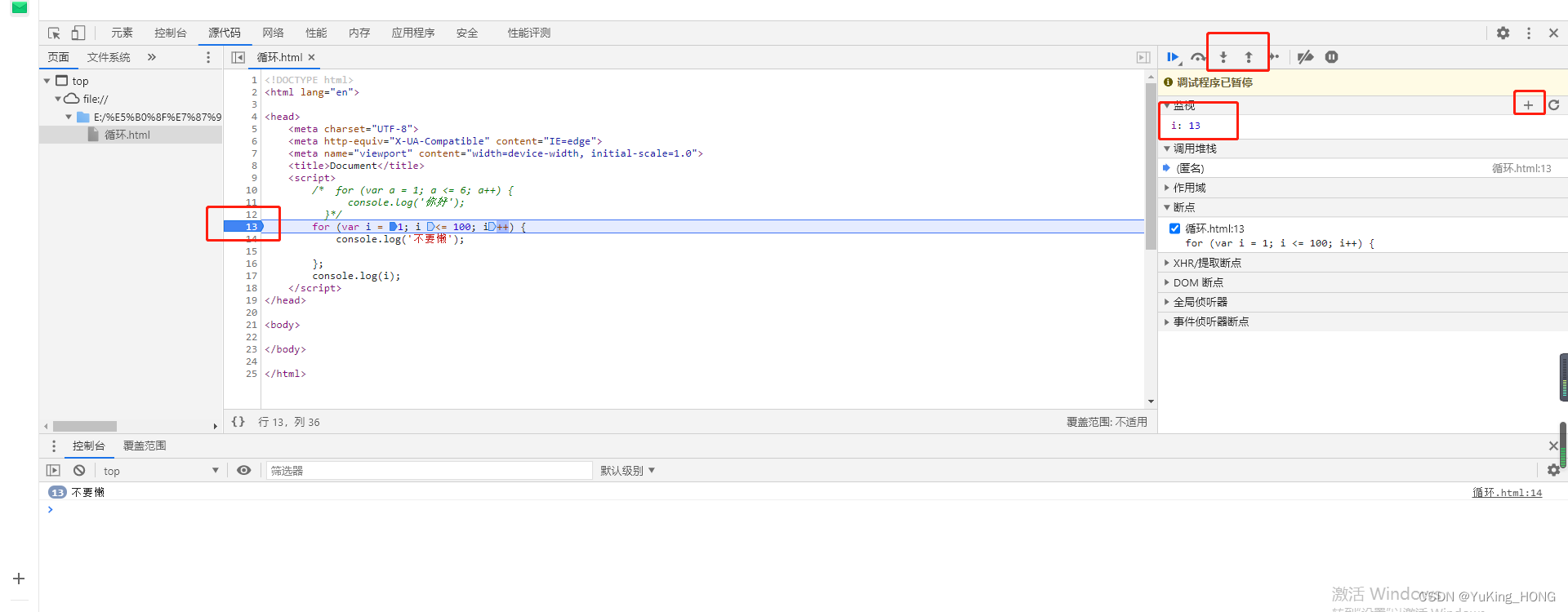Step over next function call
1568x612 pixels.
pyautogui.click(x=1198, y=57)
